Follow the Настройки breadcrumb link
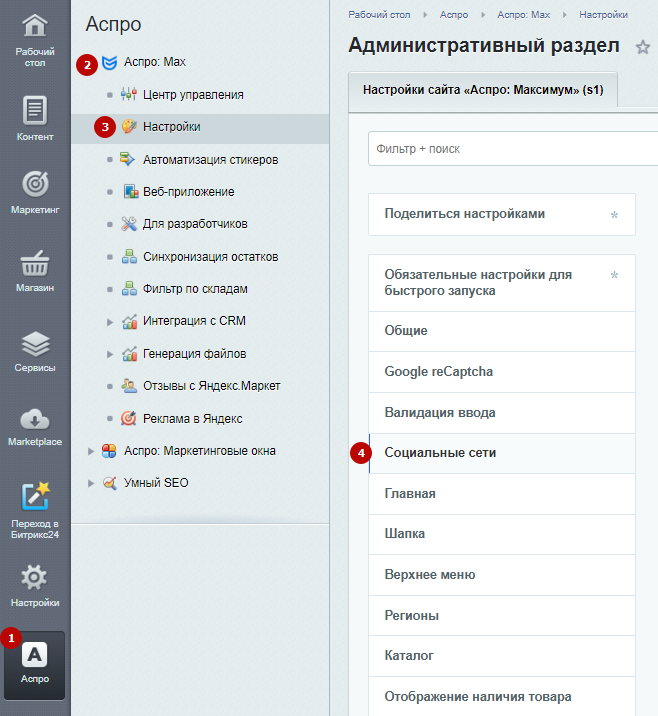 [x=603, y=15]
